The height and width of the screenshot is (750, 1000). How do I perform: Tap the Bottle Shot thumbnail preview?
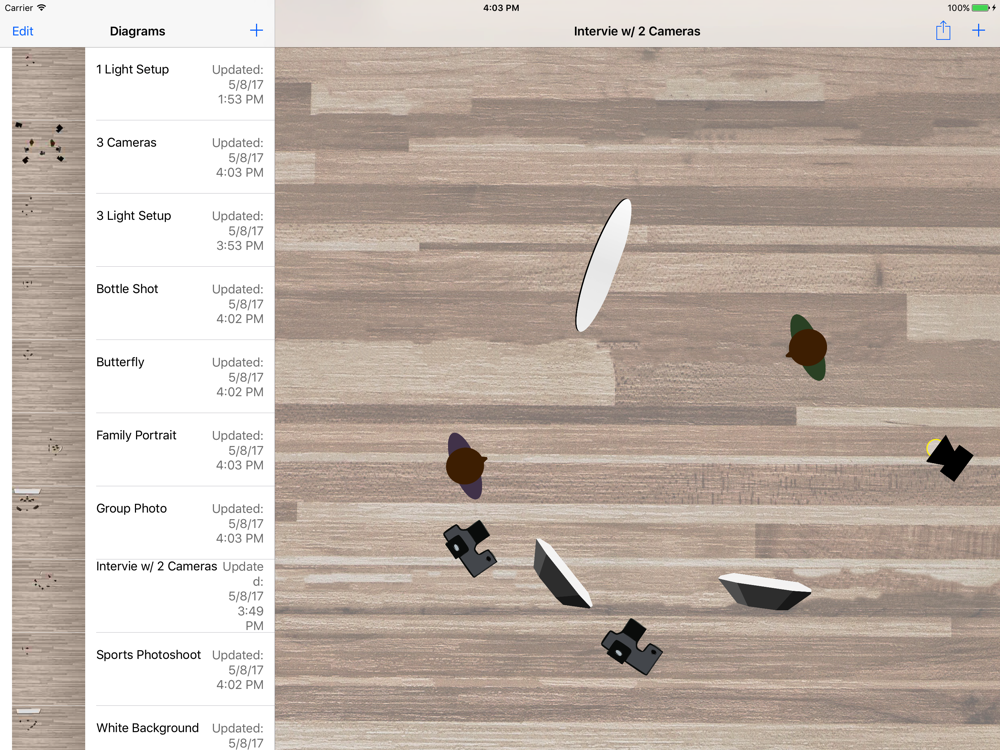[48, 304]
